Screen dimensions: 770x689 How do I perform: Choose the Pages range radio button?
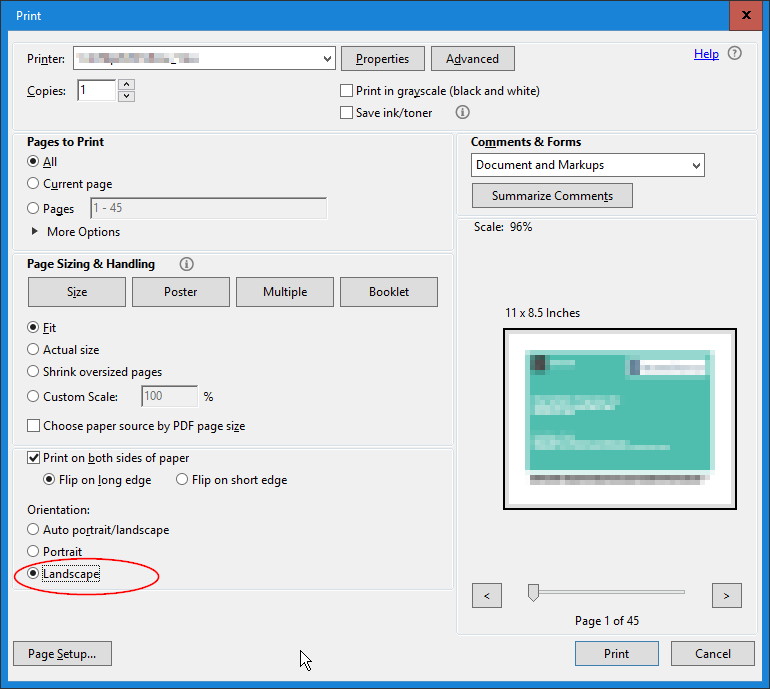point(33,208)
